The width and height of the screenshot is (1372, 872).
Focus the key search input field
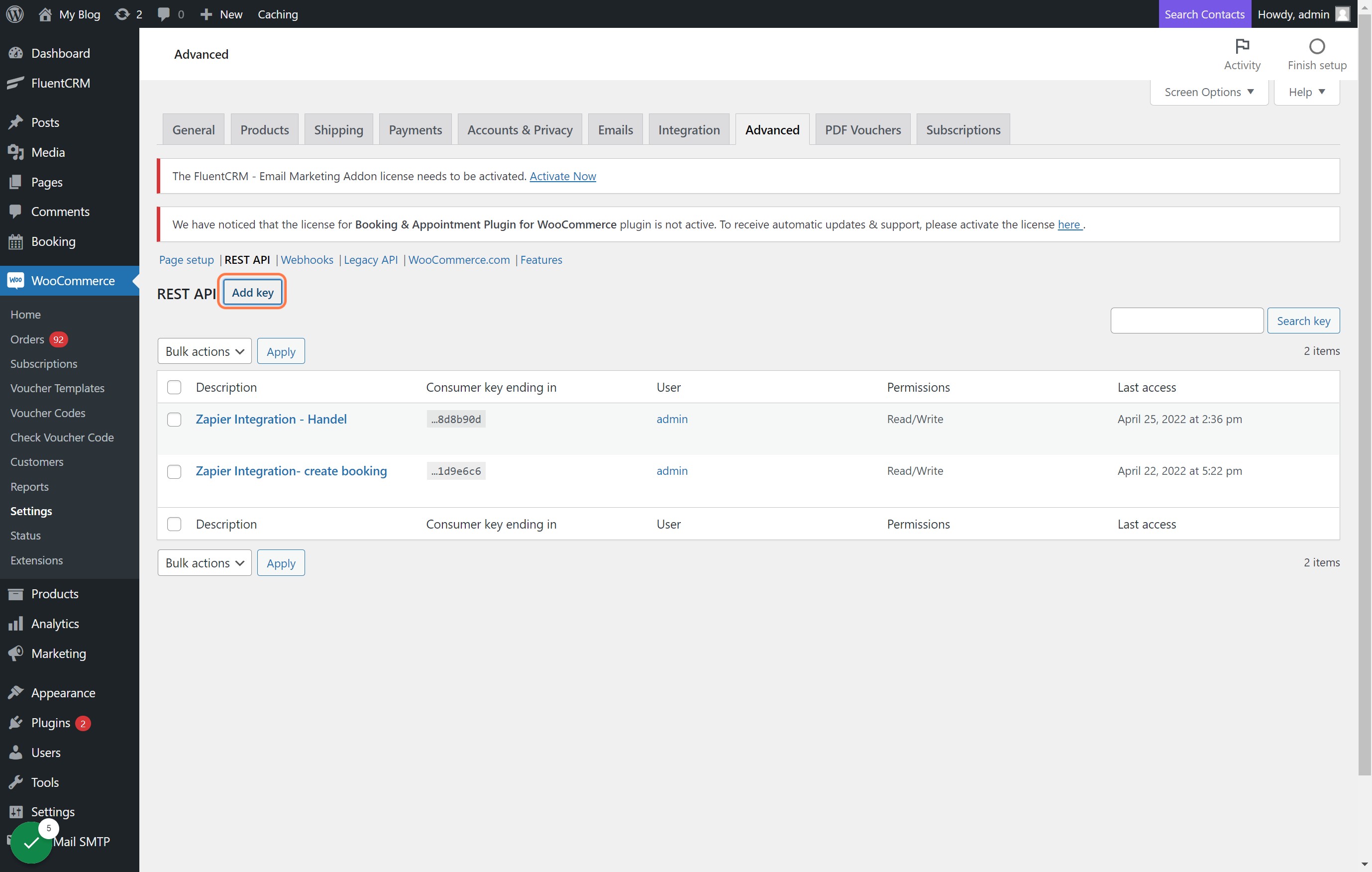(1186, 321)
